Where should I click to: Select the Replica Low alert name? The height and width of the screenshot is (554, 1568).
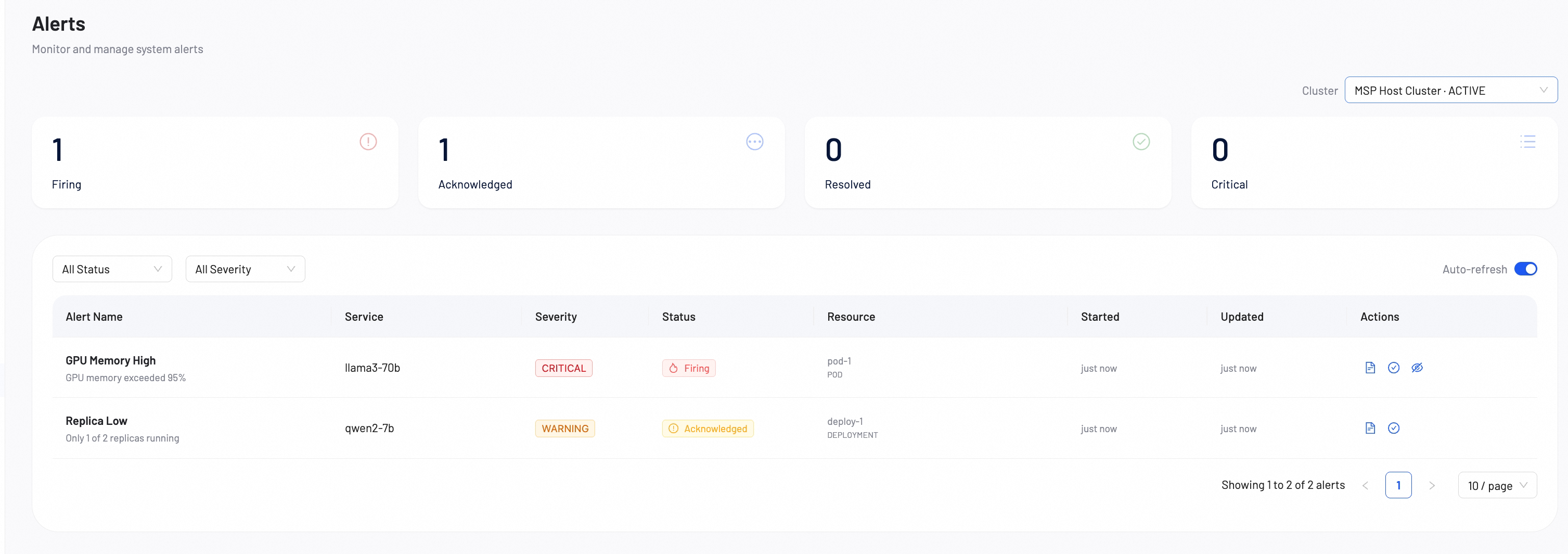[96, 421]
